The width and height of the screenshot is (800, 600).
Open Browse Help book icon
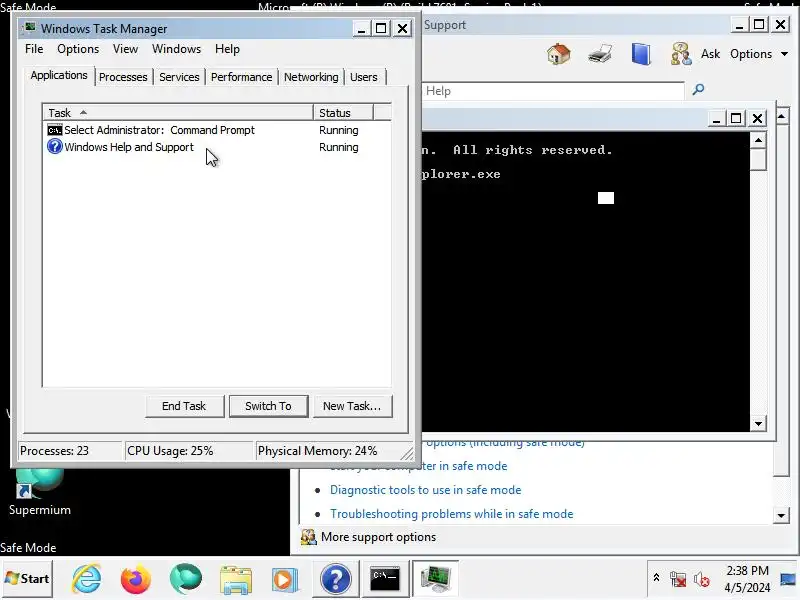[641, 54]
